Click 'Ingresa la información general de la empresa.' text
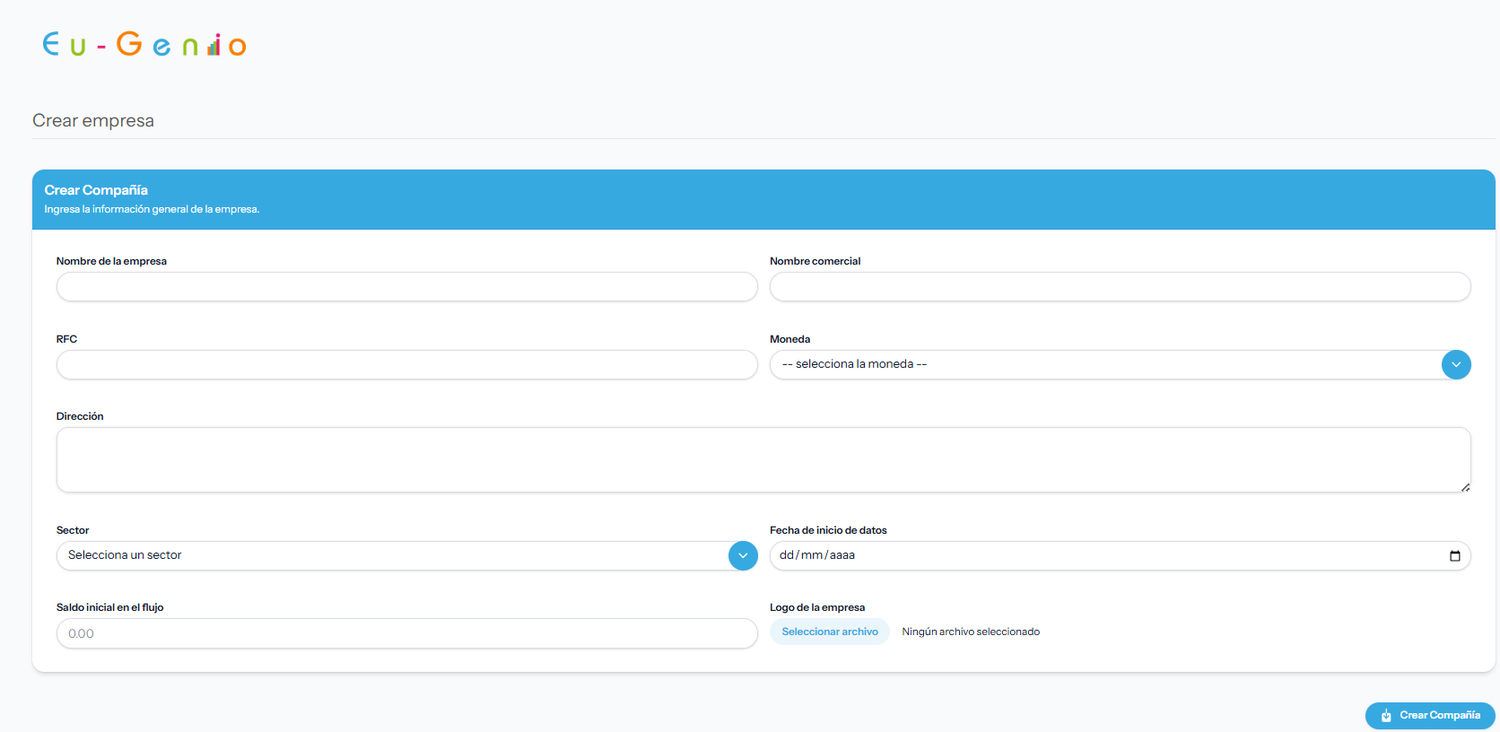Viewport: 1500px width, 732px height. click(152, 210)
